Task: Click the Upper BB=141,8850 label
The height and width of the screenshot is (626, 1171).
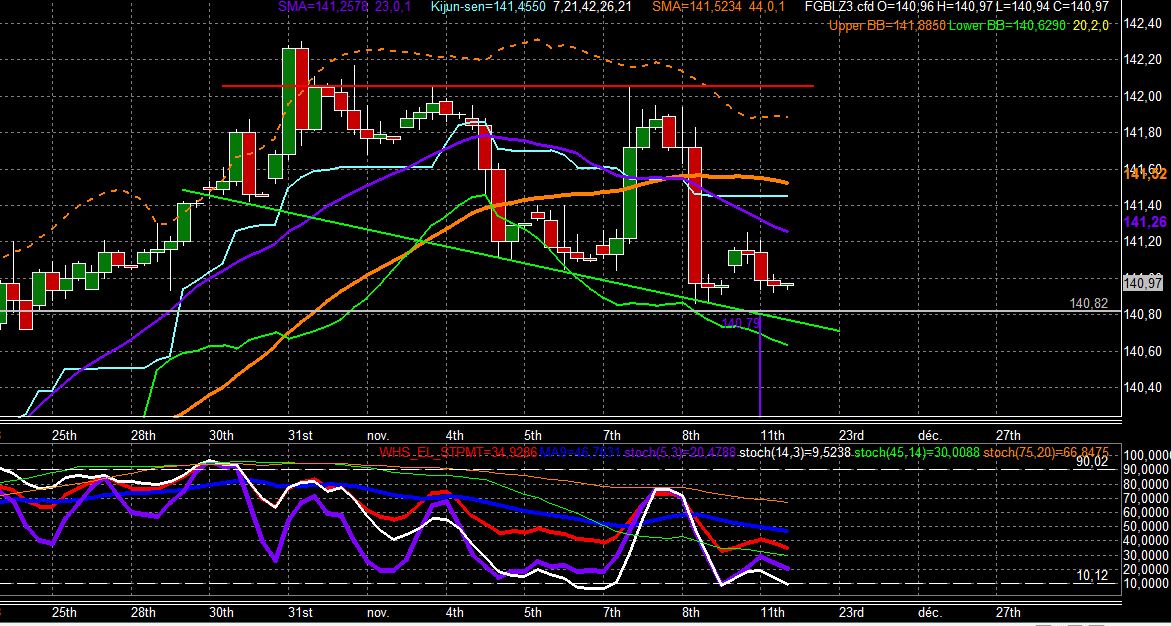Action: (887, 25)
